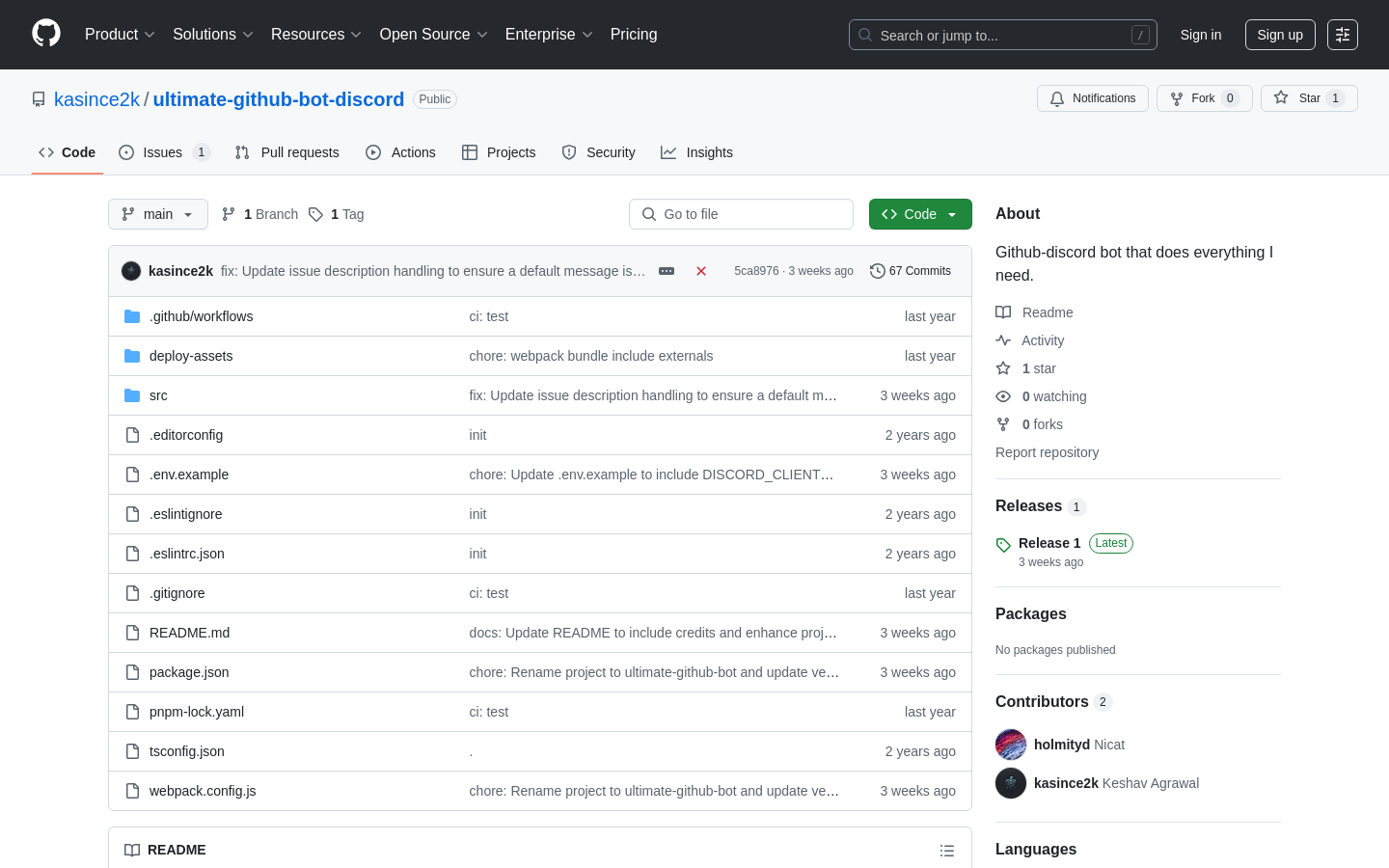Open the .eslintrc.json file
This screenshot has height=868, width=1389.
click(187, 554)
